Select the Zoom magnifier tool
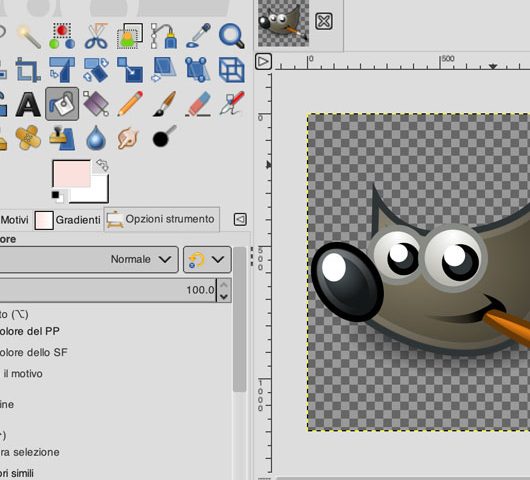 tap(232, 36)
